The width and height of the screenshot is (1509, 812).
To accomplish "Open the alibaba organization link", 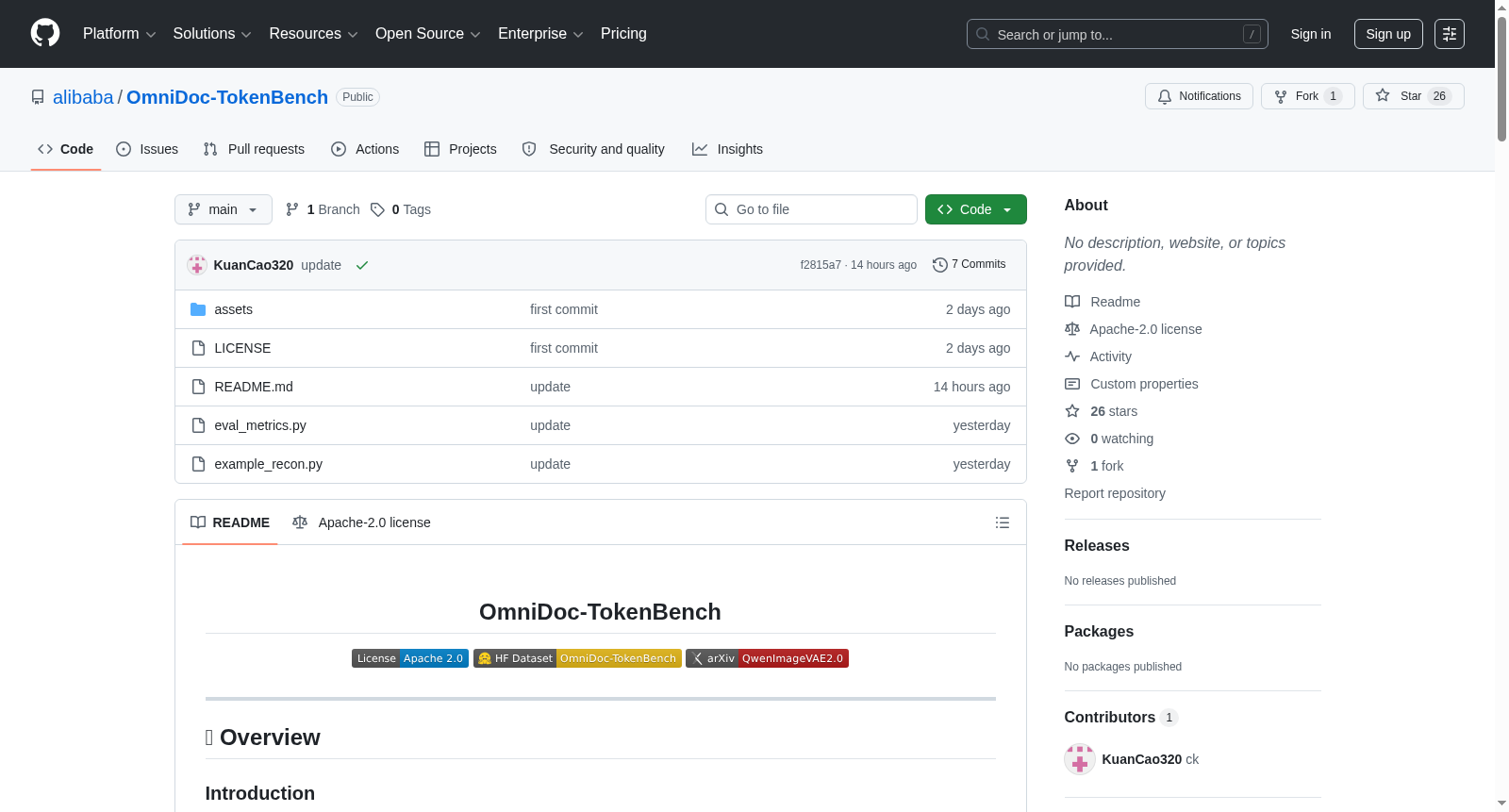I will click(83, 97).
